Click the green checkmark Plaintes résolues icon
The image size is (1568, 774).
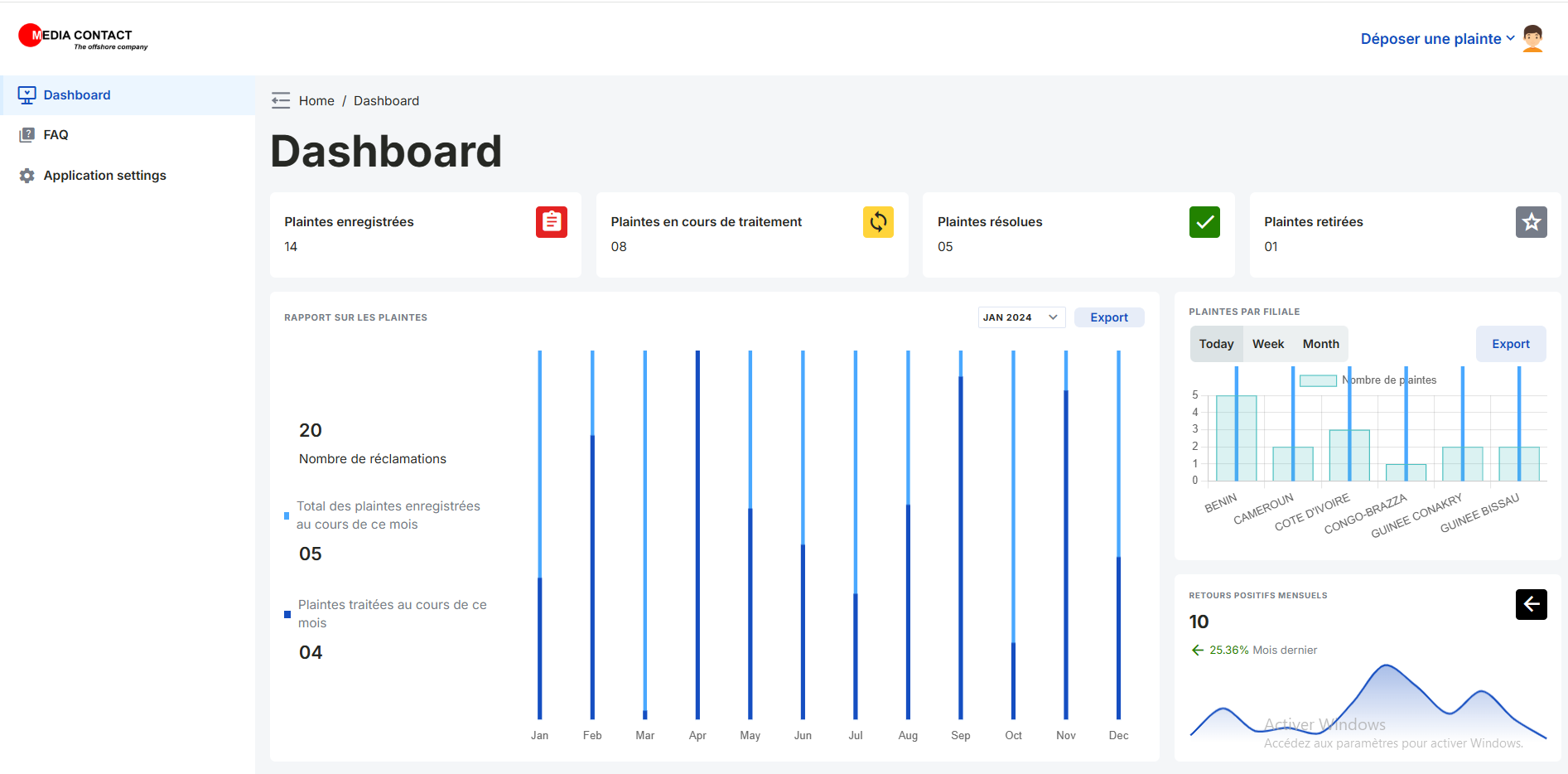pyautogui.click(x=1204, y=222)
